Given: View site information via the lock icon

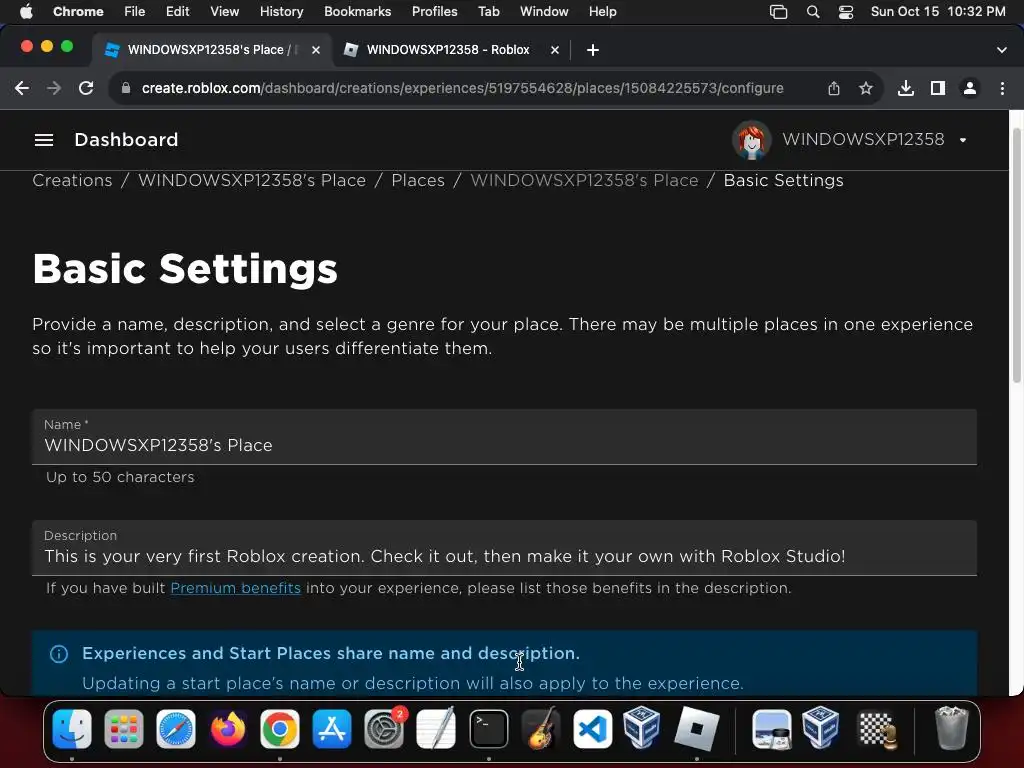Looking at the screenshot, I should 126,88.
